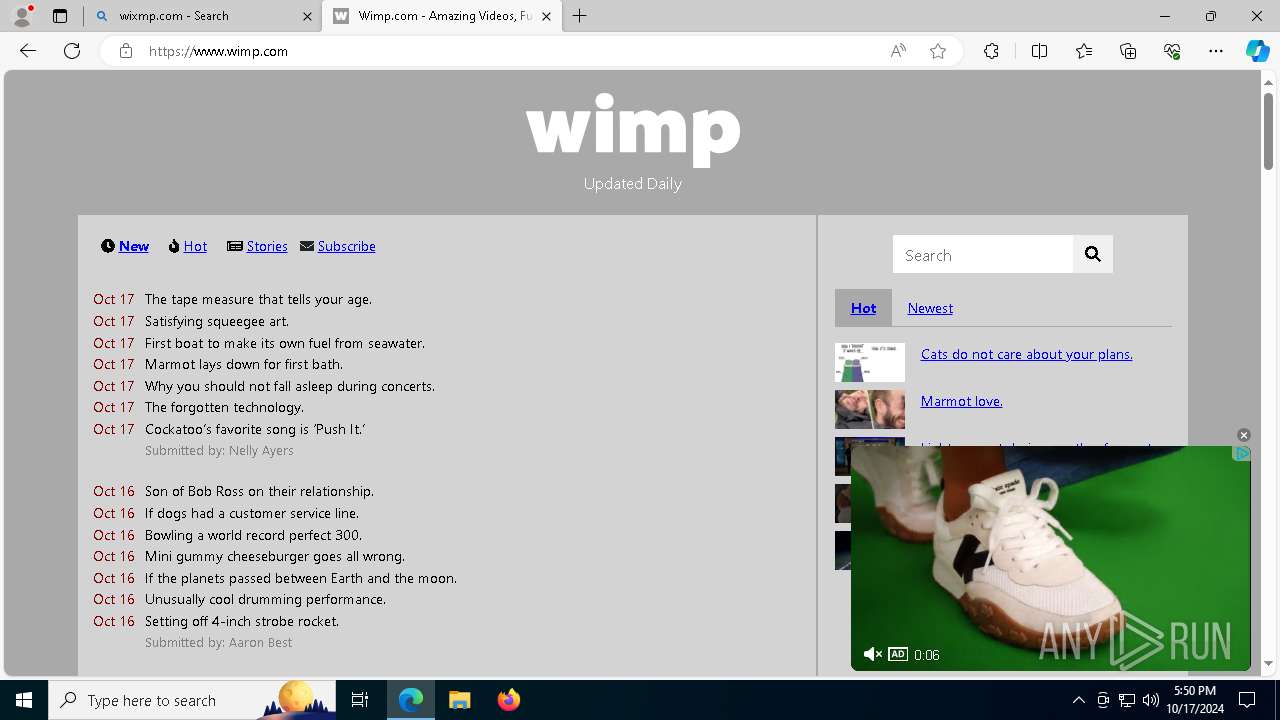Open the 'Marmot love.' link
Image resolution: width=1280 pixels, height=720 pixels.
pos(961,401)
